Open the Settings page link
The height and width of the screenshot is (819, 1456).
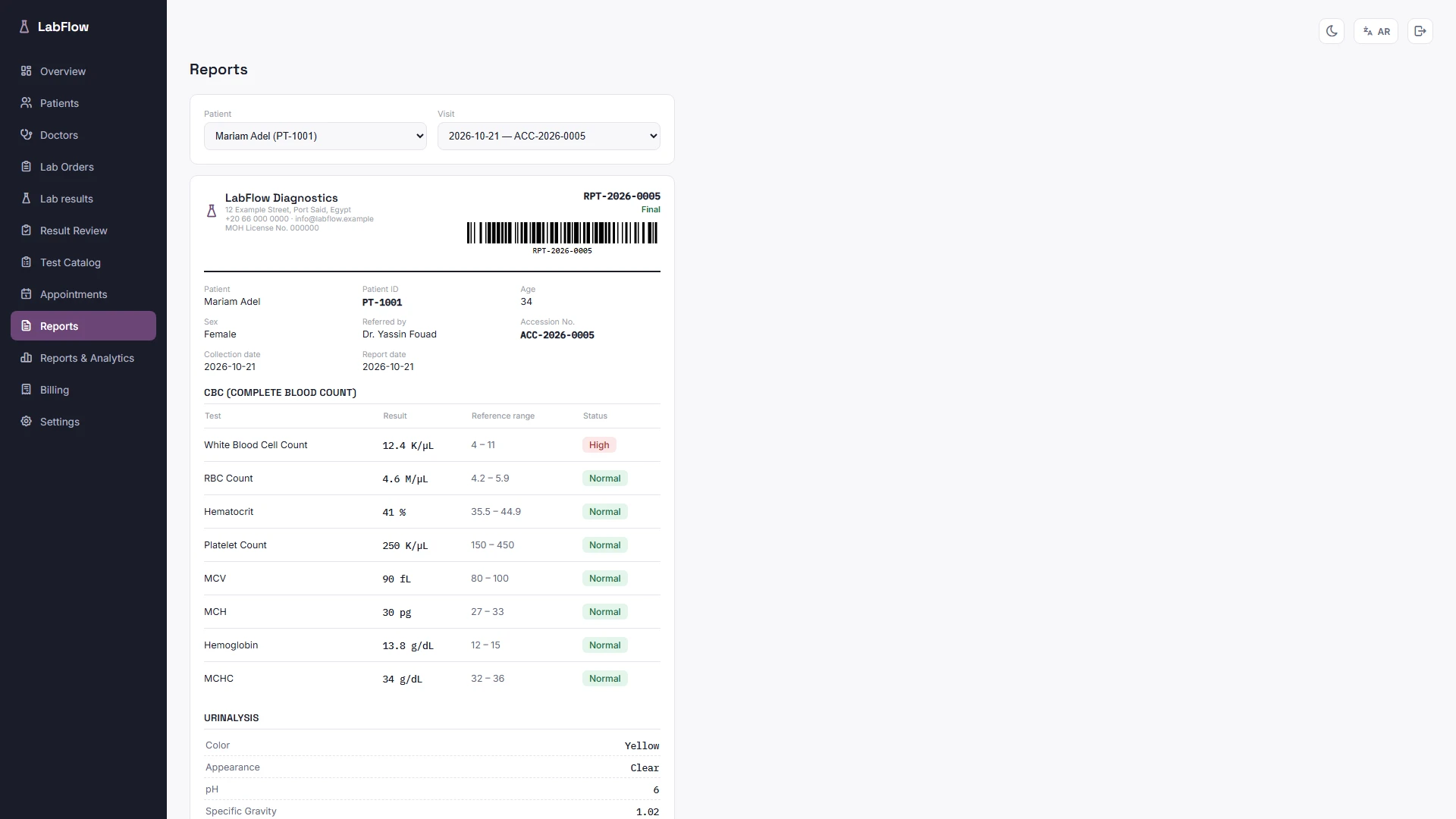[x=83, y=421]
